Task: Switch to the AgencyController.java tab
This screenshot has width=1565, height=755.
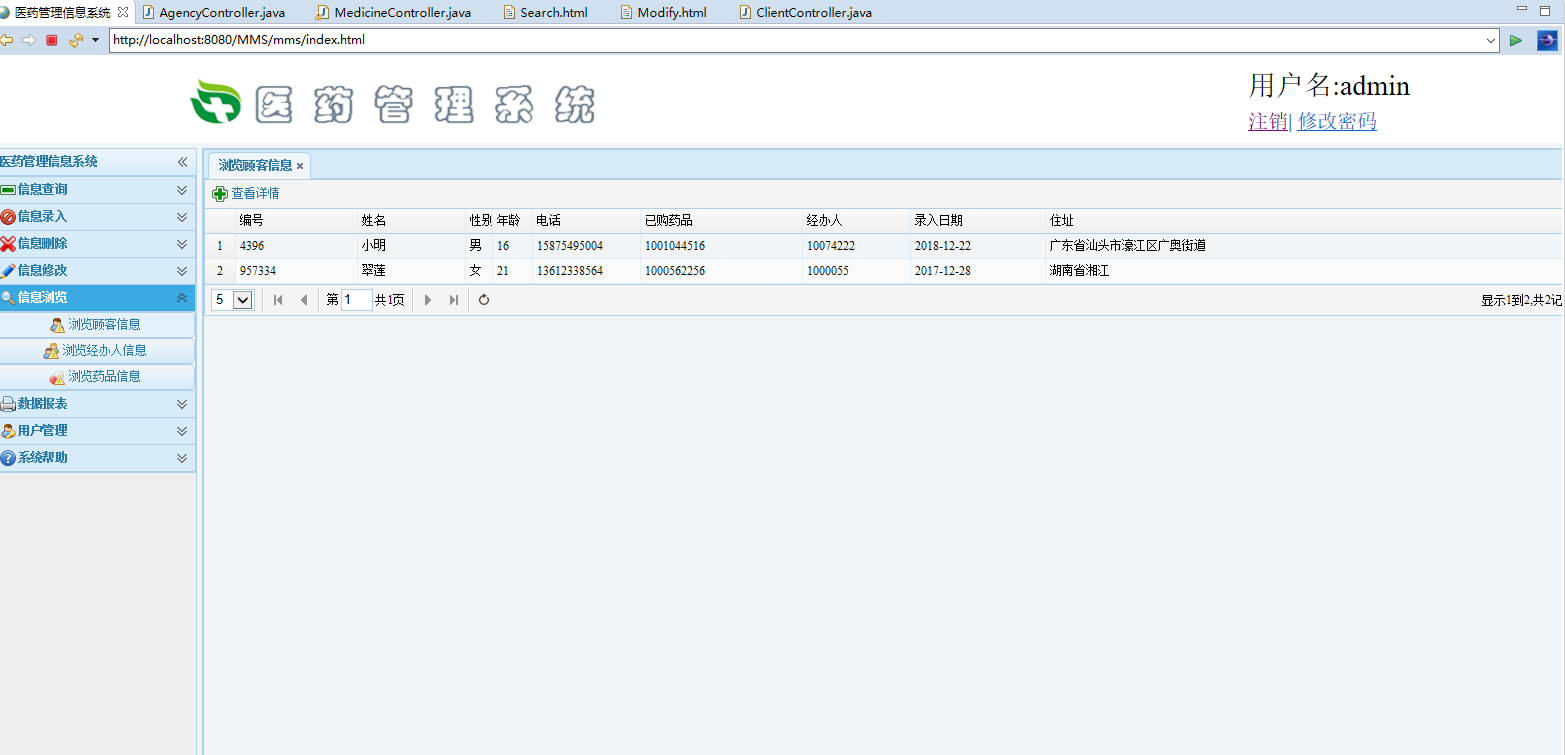Action: click(x=213, y=13)
